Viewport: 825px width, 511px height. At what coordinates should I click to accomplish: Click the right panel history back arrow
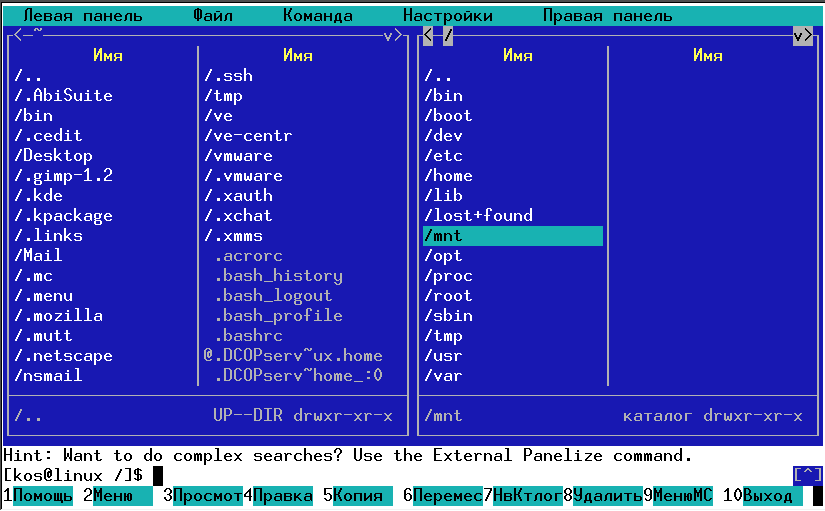(x=428, y=36)
